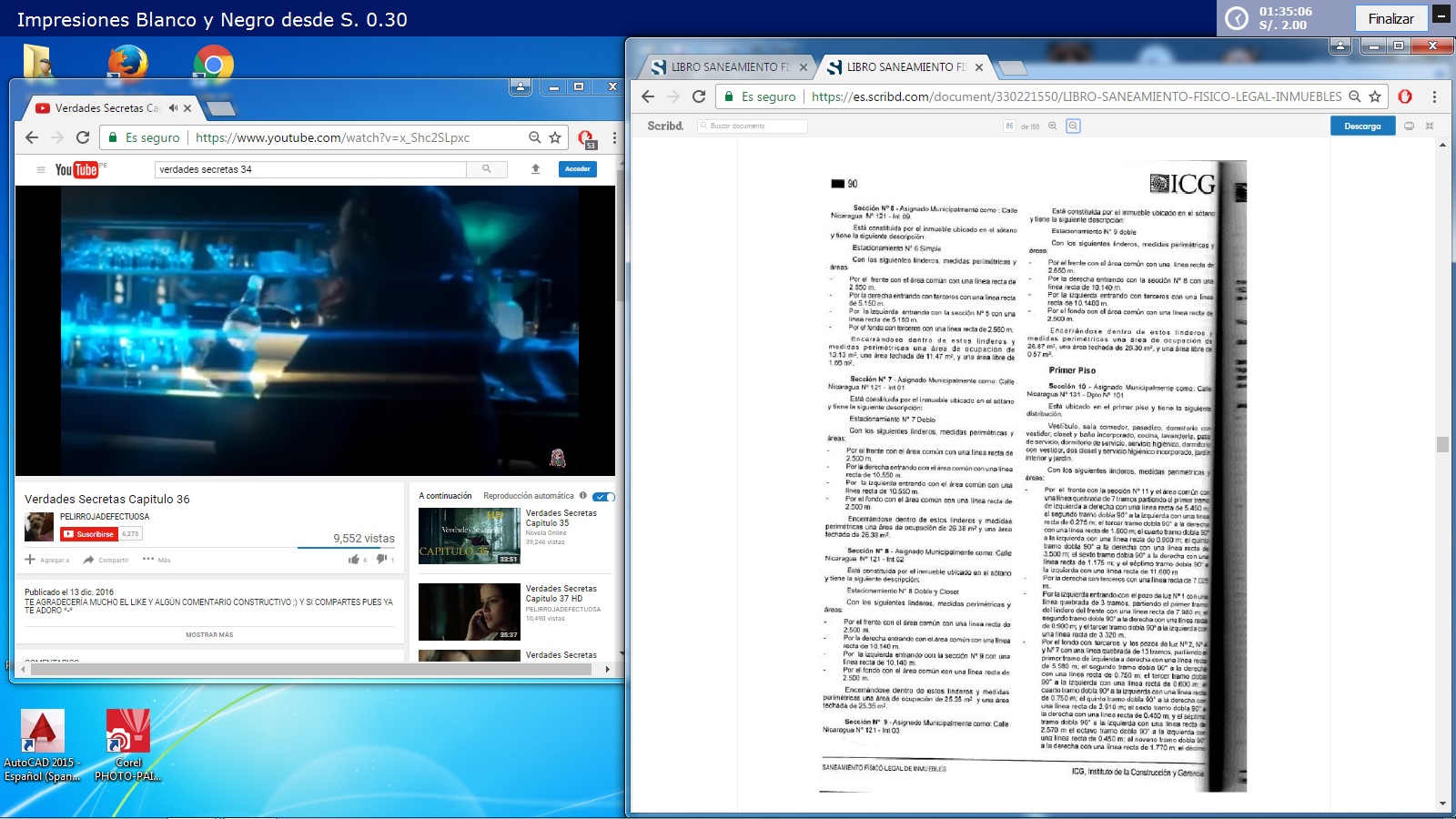
Task: Click the YouTube upload arrow icon
Action: coord(536,169)
